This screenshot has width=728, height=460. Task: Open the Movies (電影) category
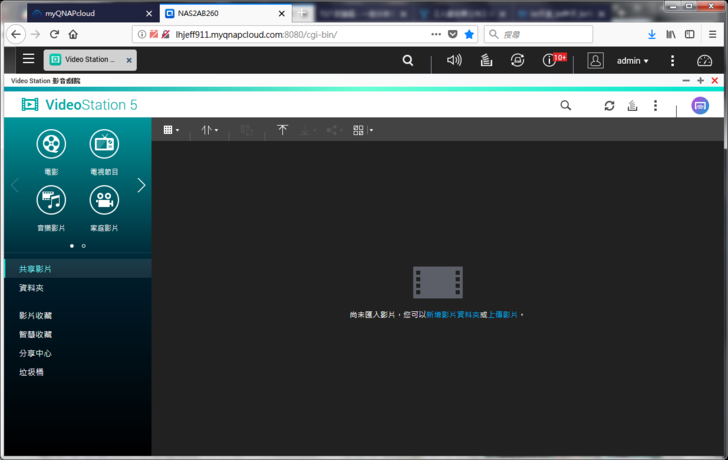pos(51,144)
